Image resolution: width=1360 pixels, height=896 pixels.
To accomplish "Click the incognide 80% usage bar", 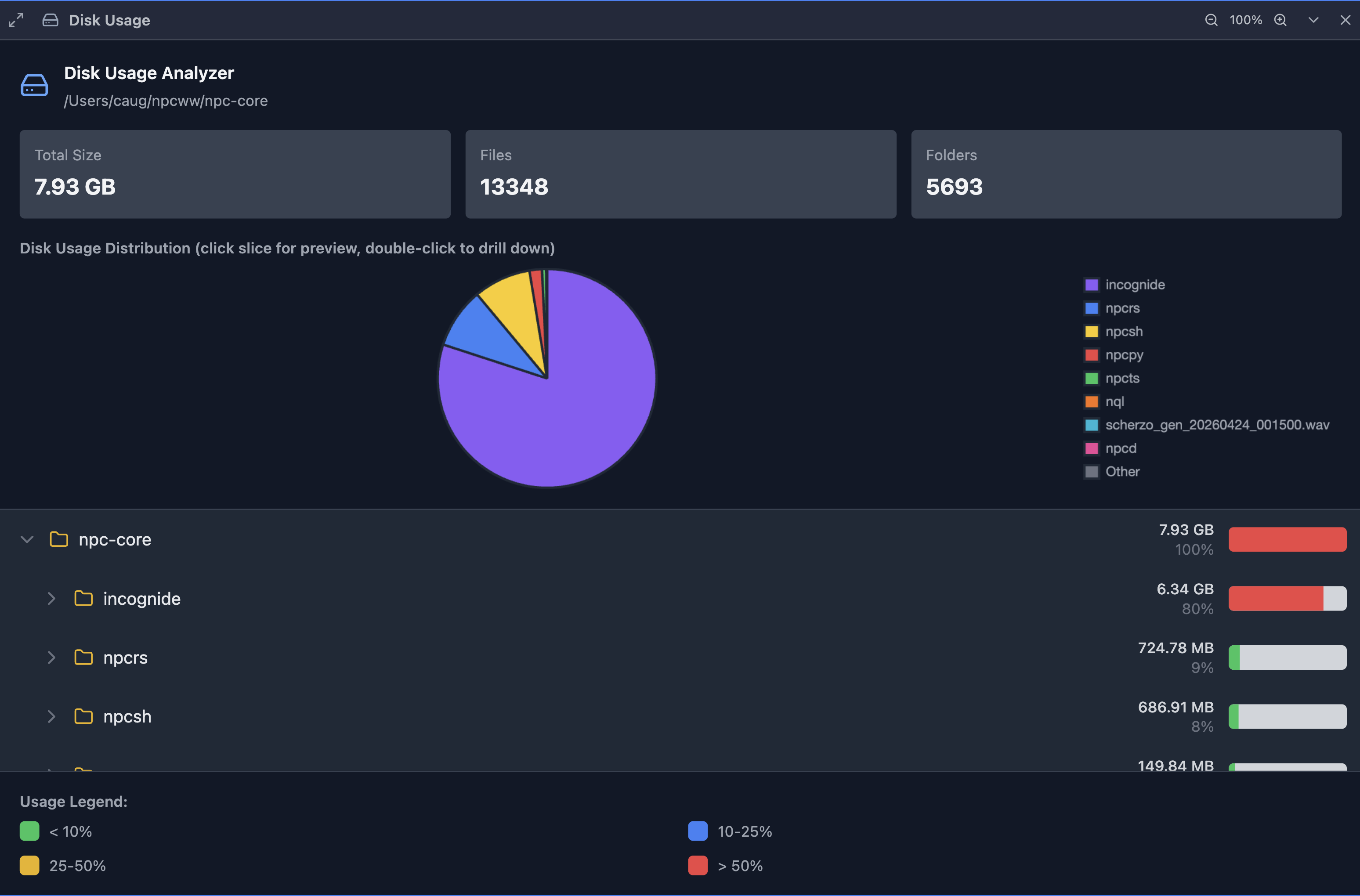I will pos(1288,598).
